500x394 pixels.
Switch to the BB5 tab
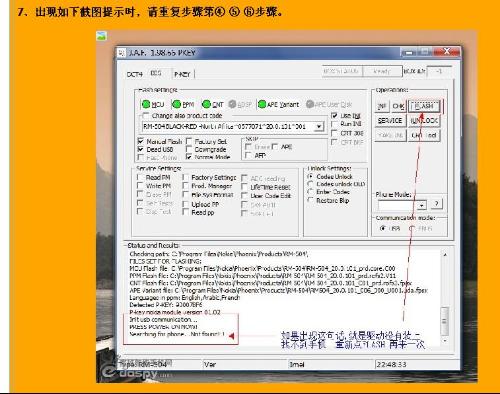click(156, 73)
